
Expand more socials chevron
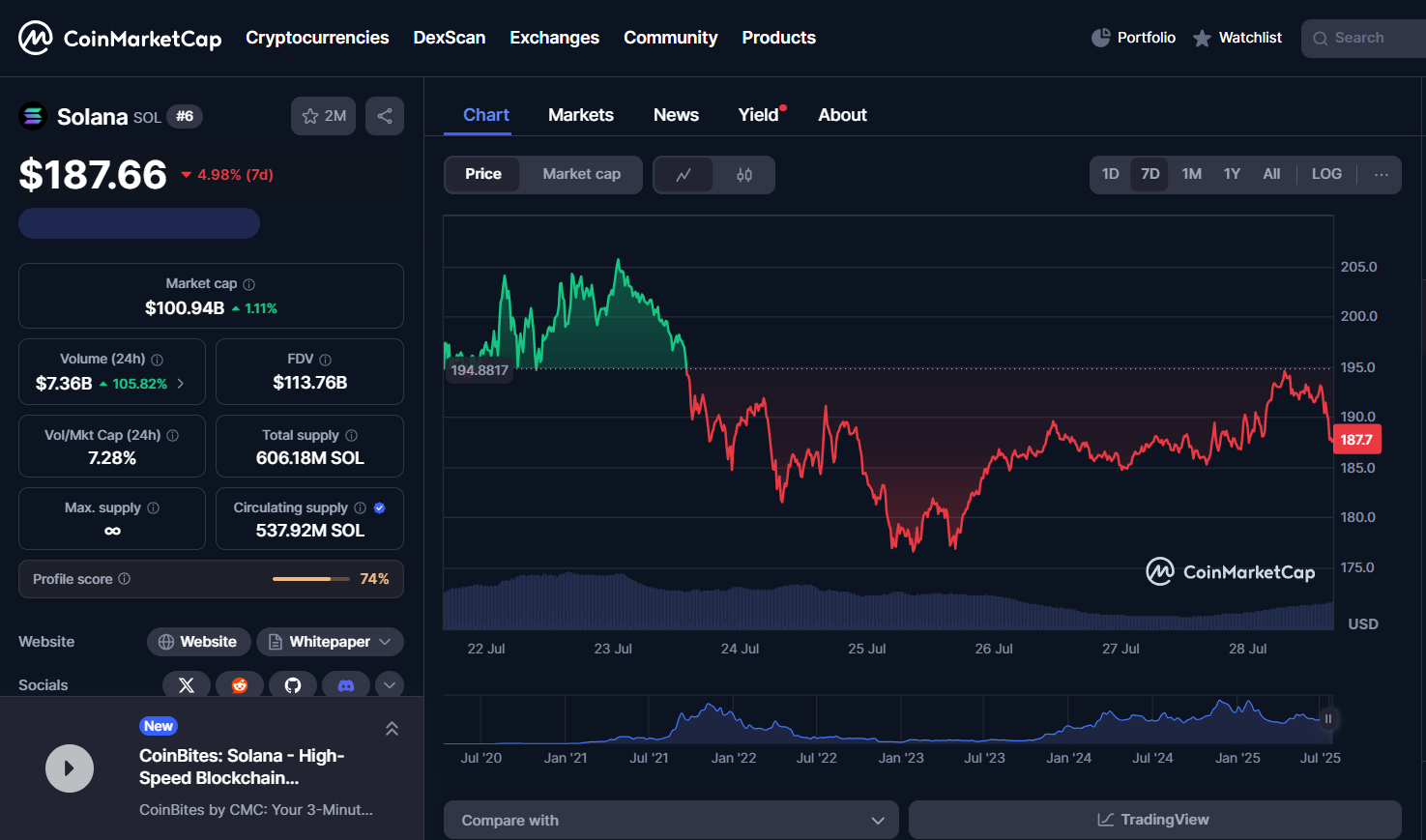(x=390, y=685)
